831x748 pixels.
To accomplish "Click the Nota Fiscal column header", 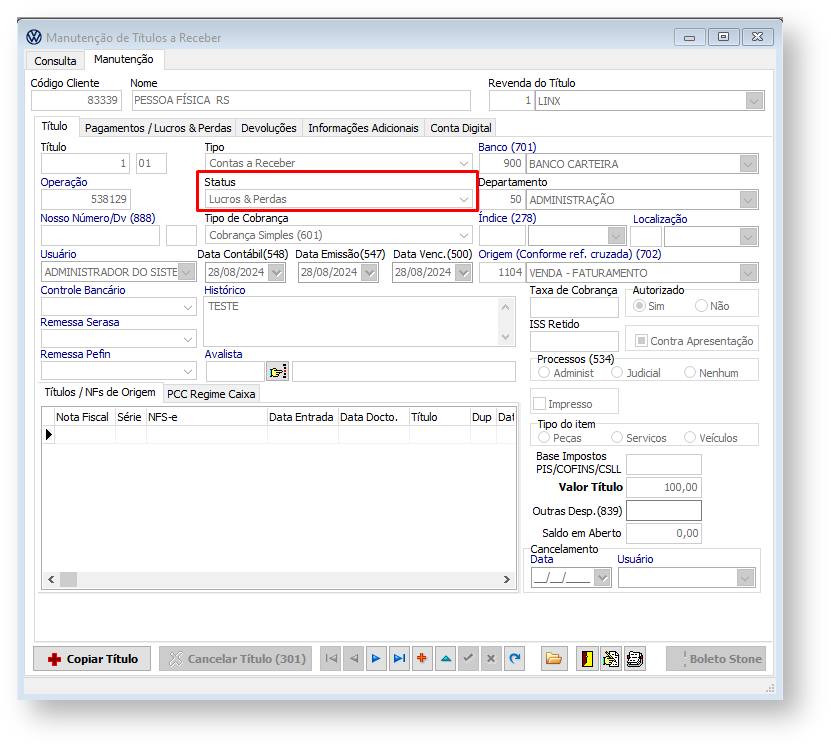I will [83, 417].
